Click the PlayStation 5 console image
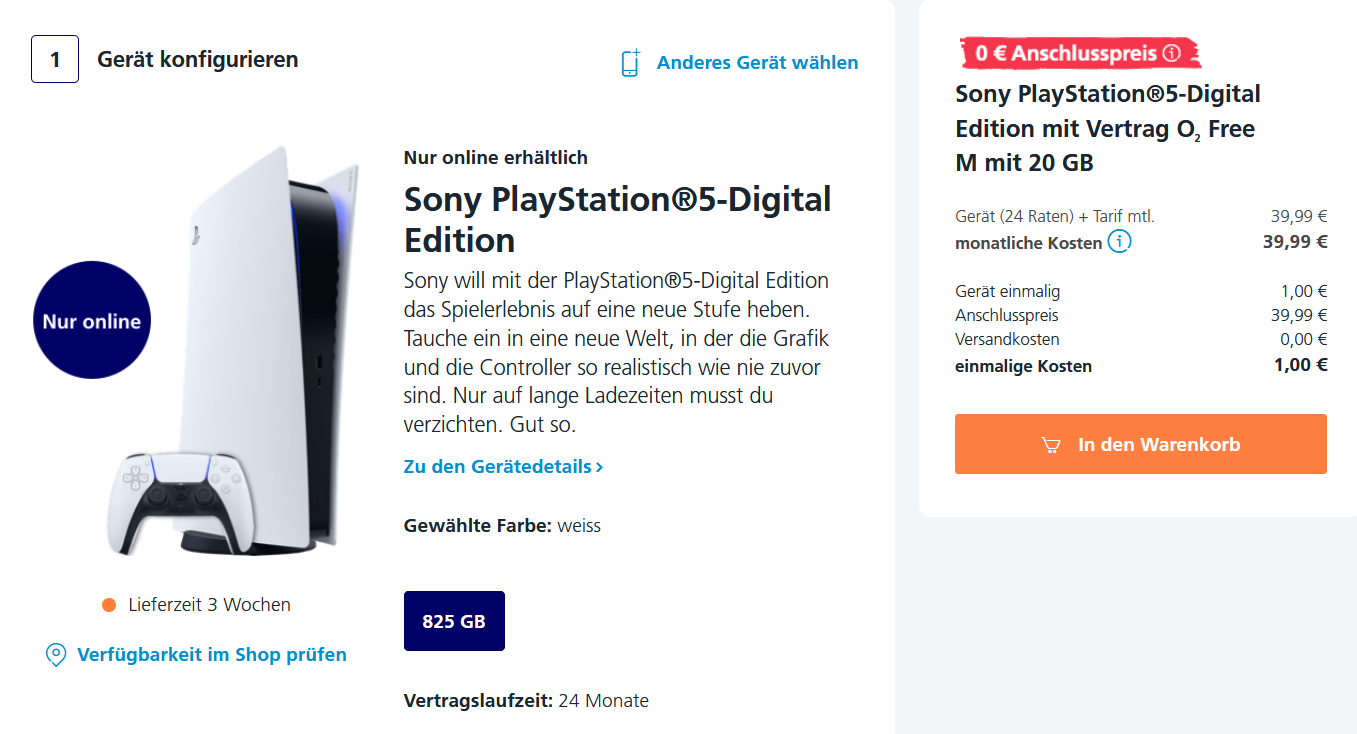Viewport: 1357px width, 734px height. click(270, 330)
